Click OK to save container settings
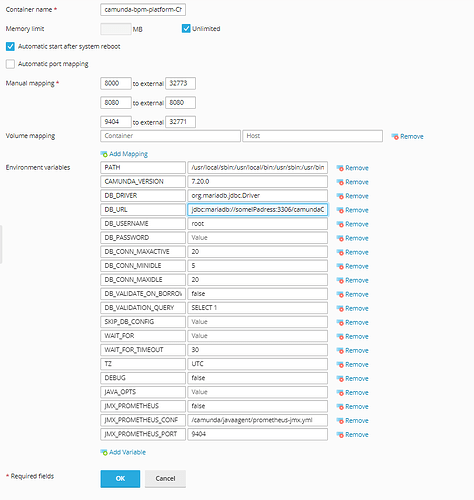The width and height of the screenshot is (474, 500). [x=120, y=479]
